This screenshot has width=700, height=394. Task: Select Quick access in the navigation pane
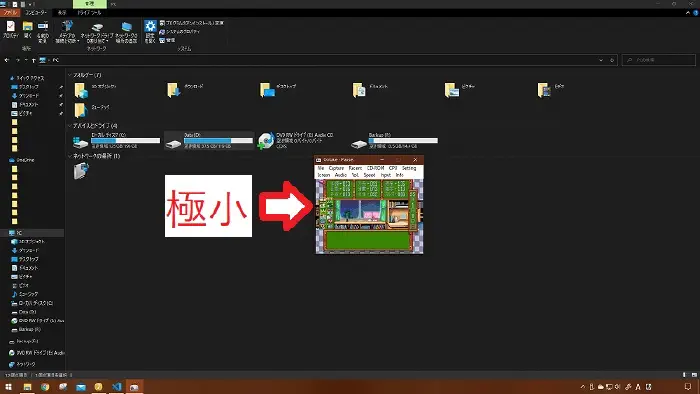click(27, 78)
